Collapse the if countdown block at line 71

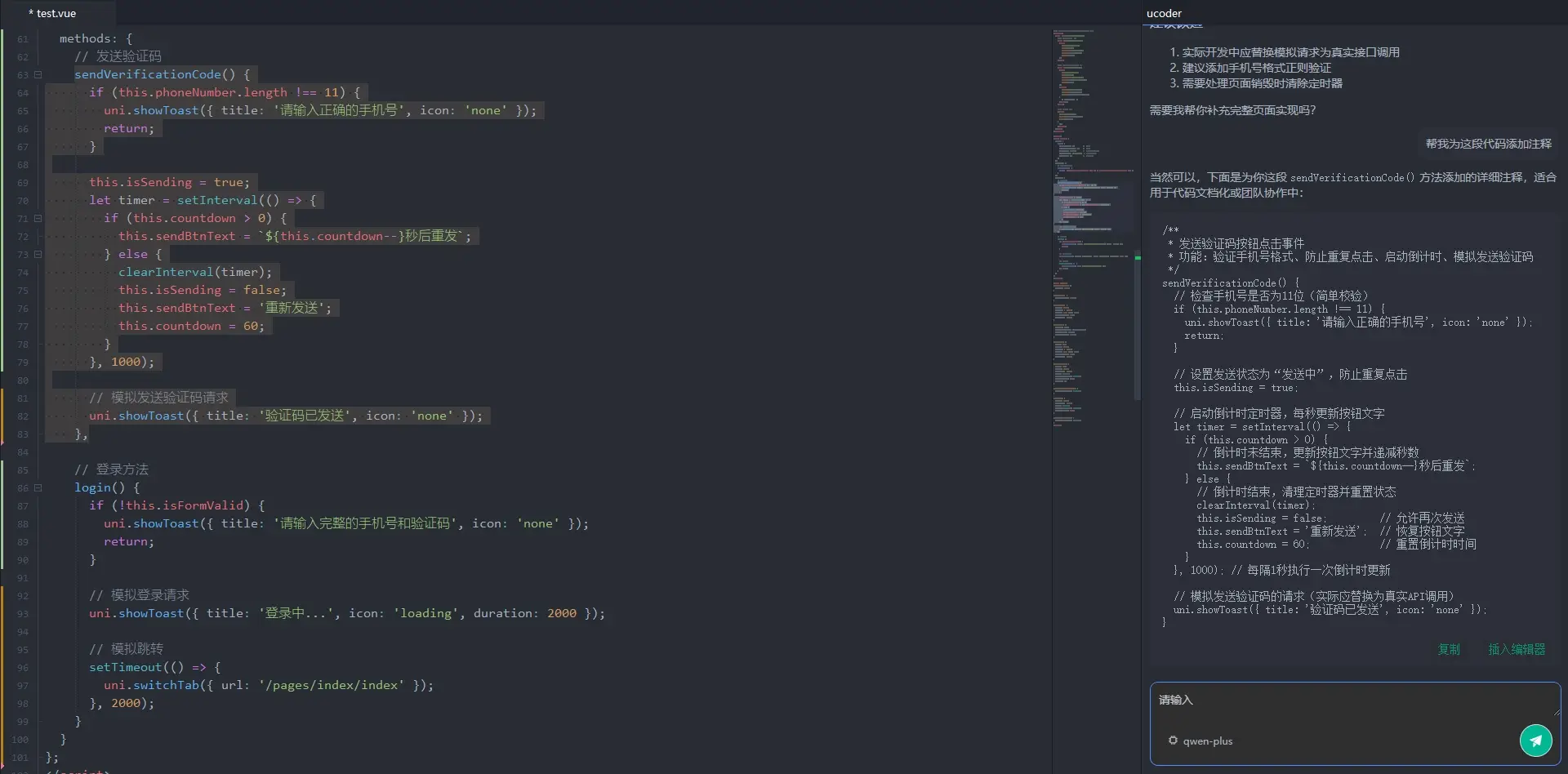pyautogui.click(x=38, y=218)
